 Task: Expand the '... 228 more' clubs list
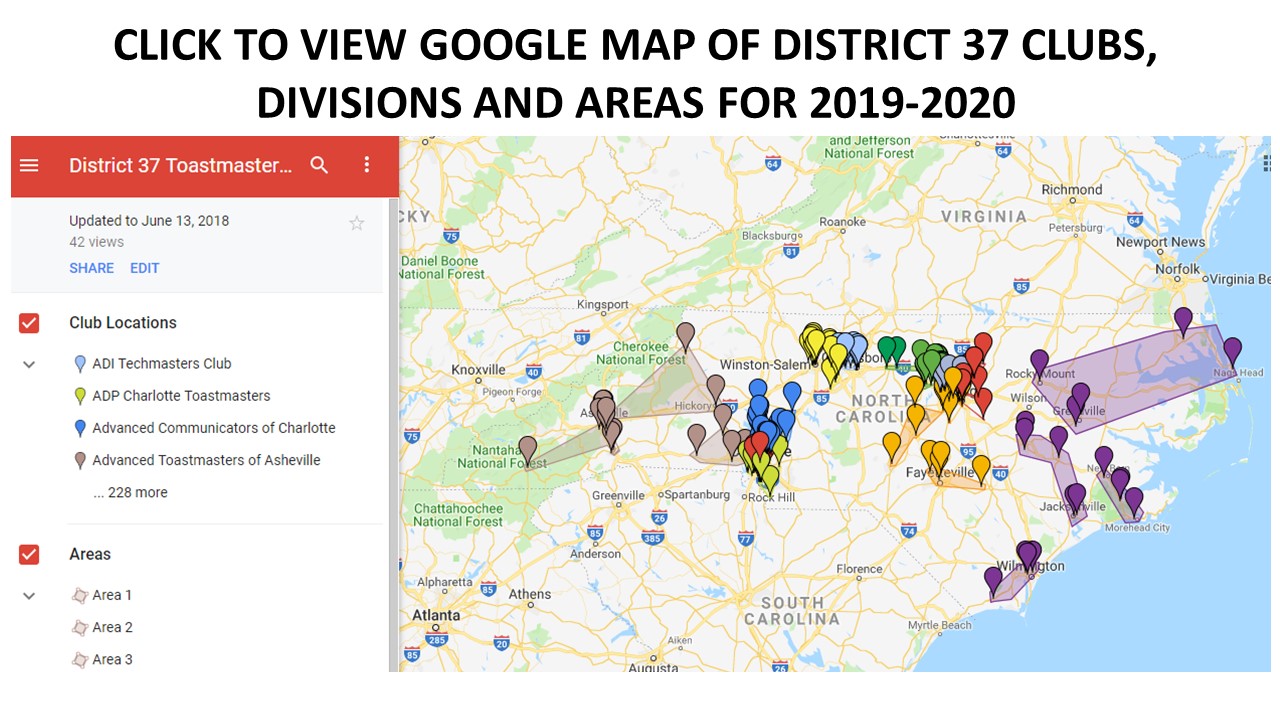pyautogui.click(x=130, y=492)
